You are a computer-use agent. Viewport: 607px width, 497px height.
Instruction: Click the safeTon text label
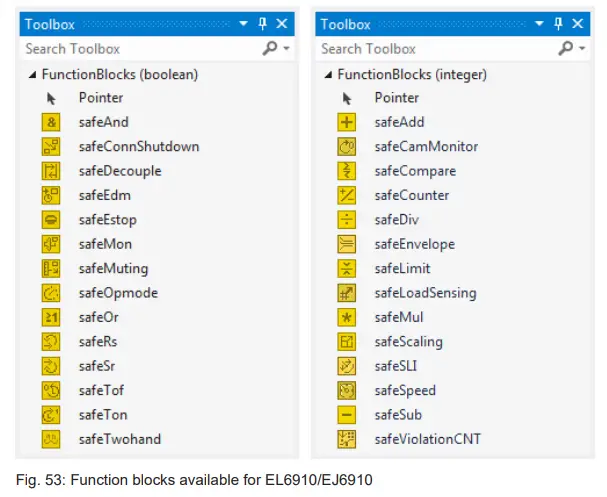click(103, 415)
